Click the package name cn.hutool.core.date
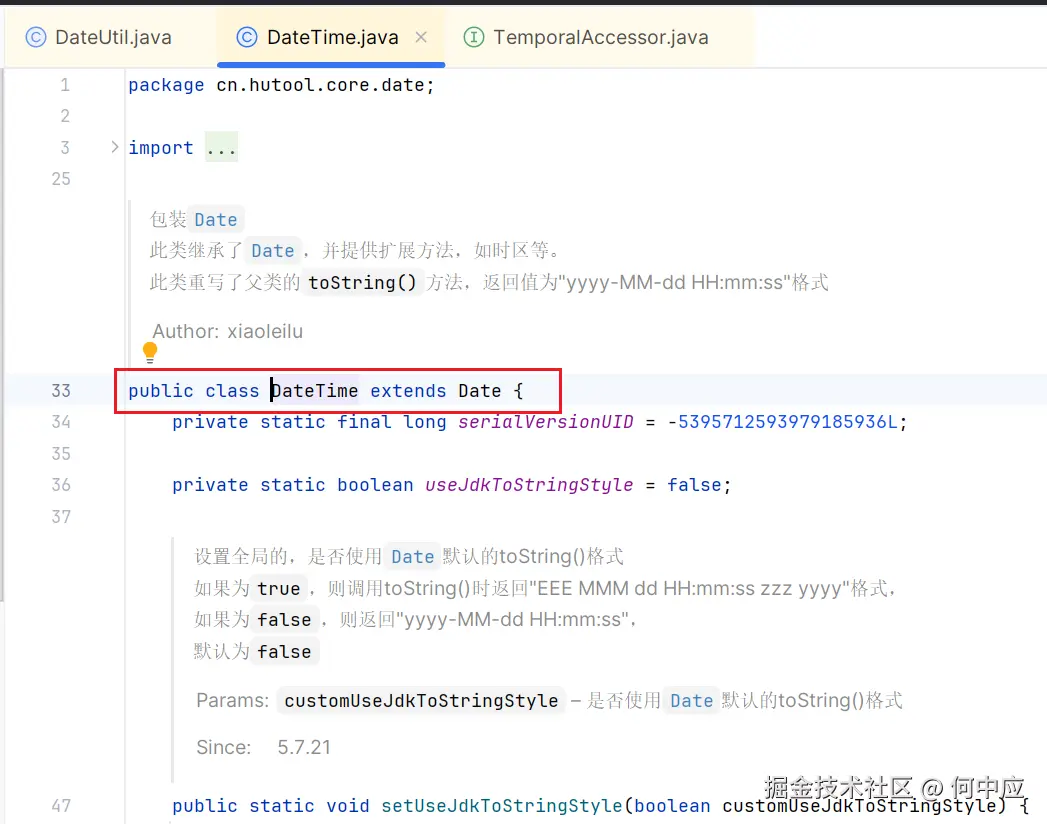 [x=320, y=85]
